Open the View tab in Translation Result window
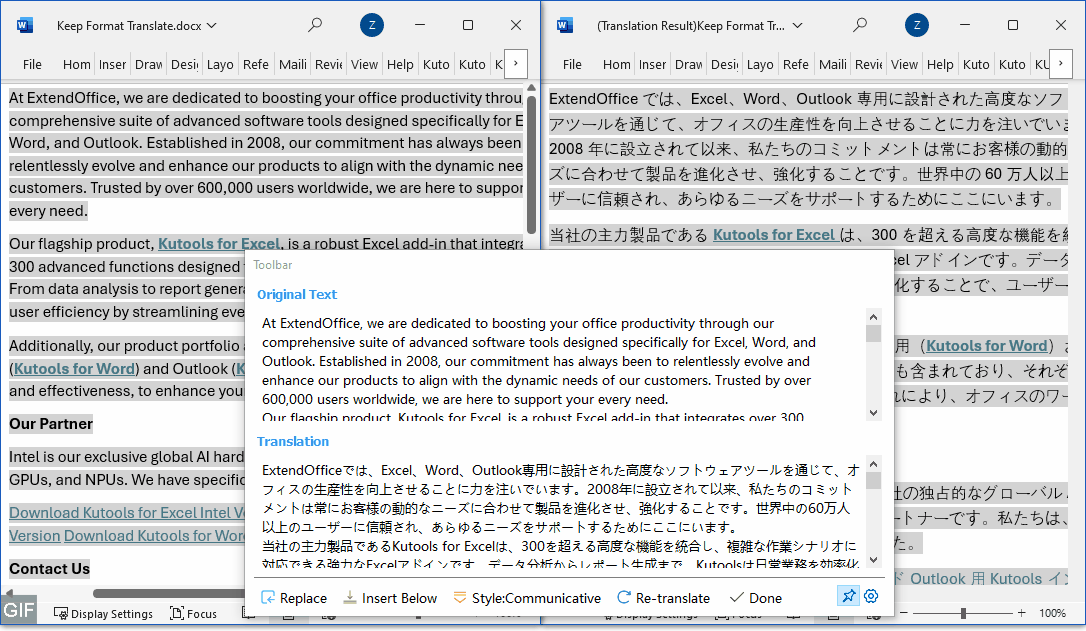Screen dimensions: 1086x631 pos(905,64)
